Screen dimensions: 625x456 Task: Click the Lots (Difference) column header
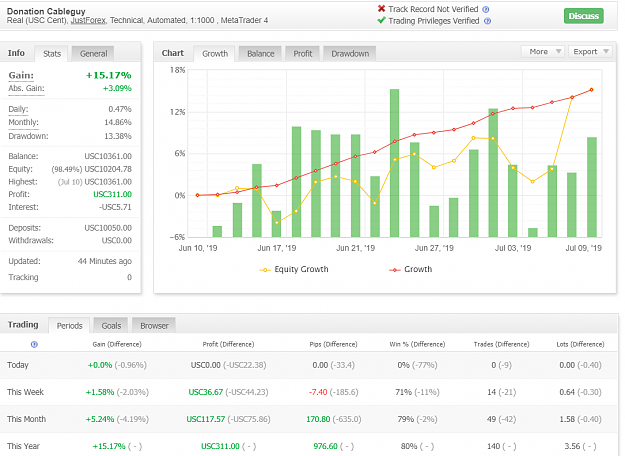click(x=580, y=344)
